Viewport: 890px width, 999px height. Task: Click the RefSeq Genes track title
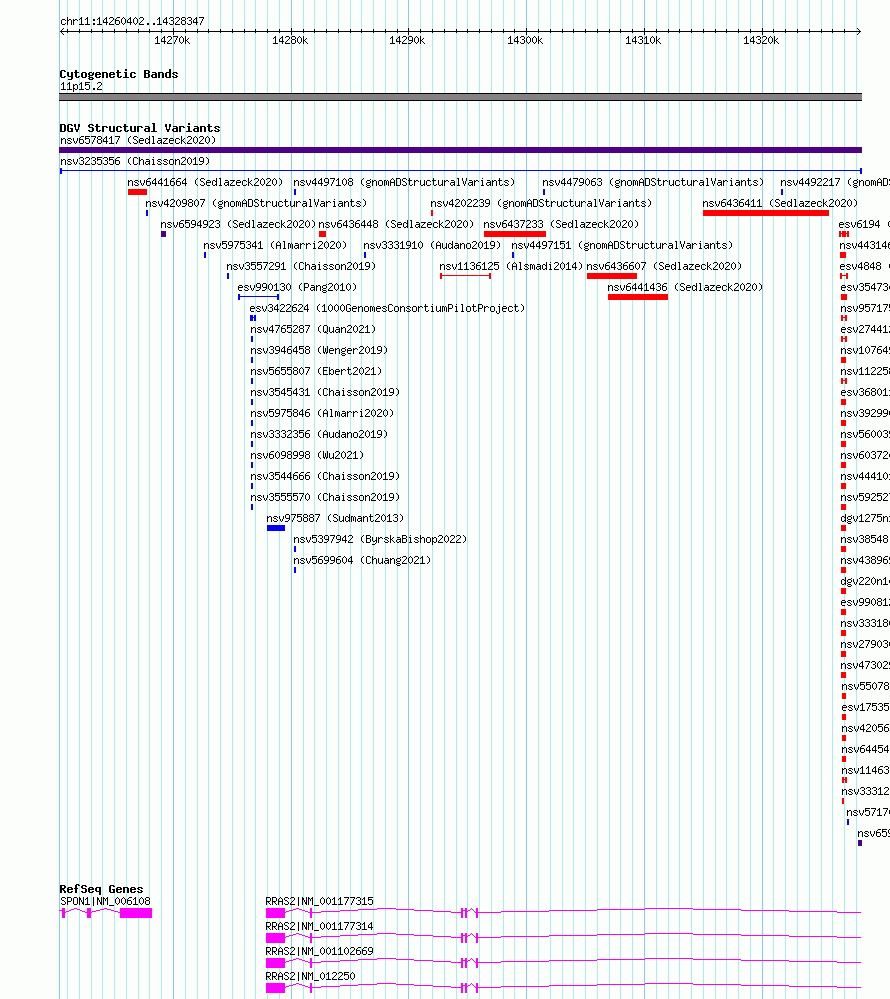click(x=101, y=889)
